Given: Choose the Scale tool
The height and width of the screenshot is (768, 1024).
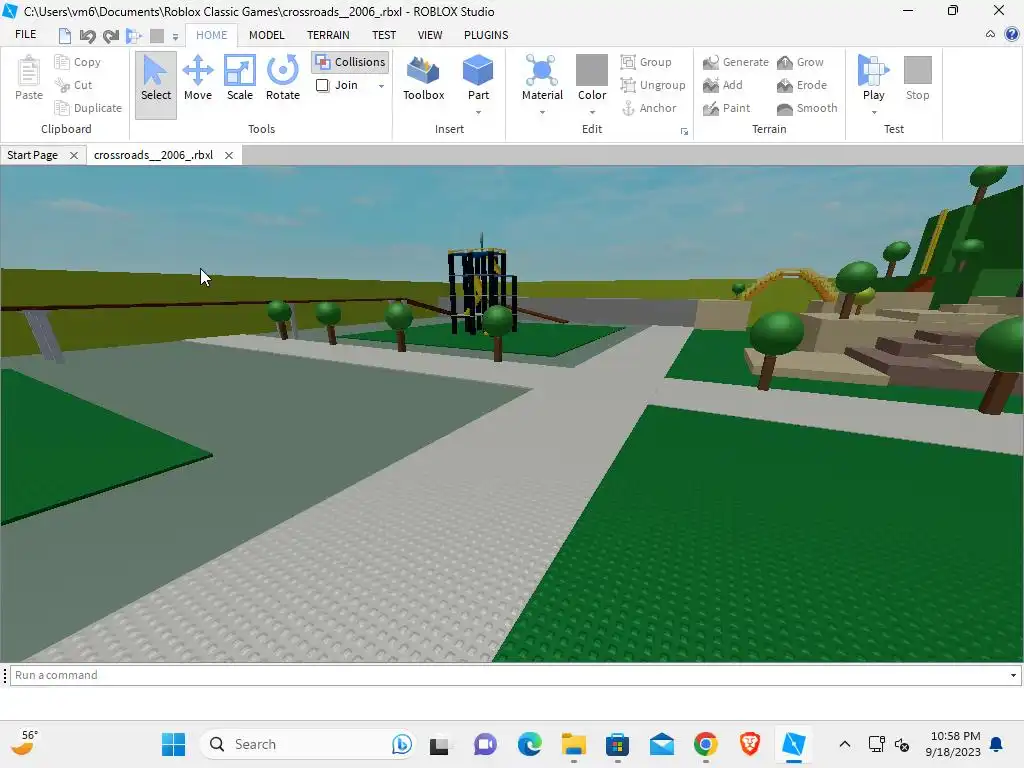Looking at the screenshot, I should click(x=240, y=78).
